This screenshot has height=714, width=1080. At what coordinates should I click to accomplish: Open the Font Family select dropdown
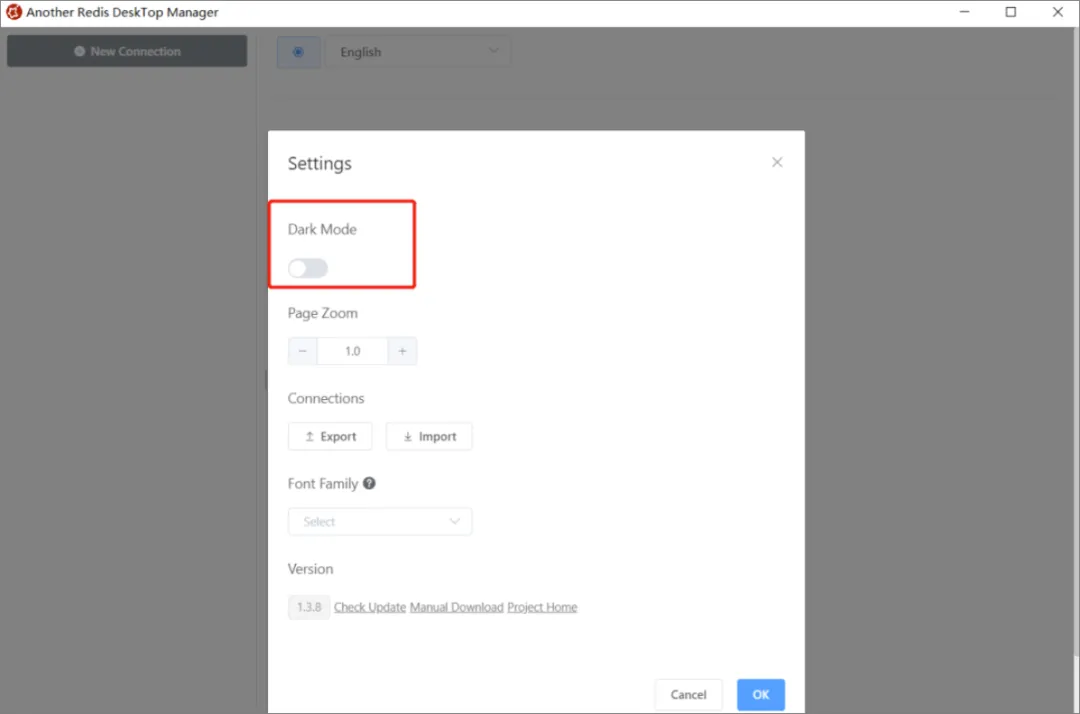380,522
